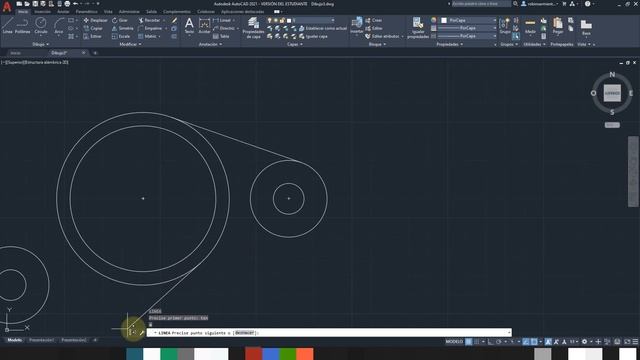Image resolution: width=640 pixels, height=360 pixels.
Task: Click Establecer como actual button
Action: (x=323, y=28)
